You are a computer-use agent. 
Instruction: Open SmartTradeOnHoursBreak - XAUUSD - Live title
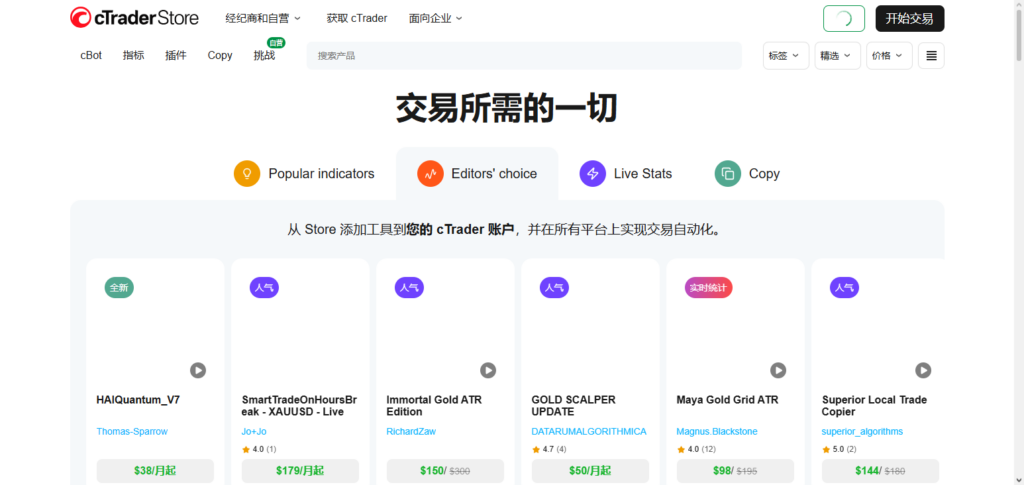coord(300,405)
